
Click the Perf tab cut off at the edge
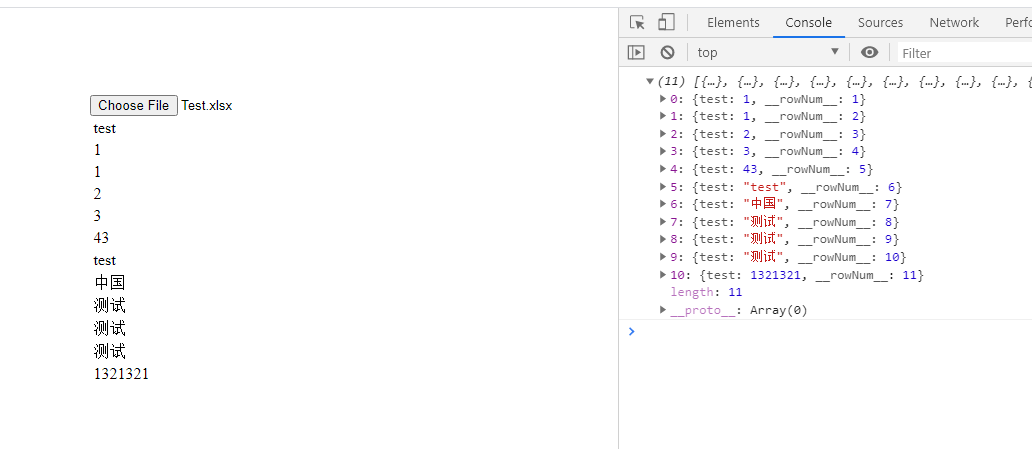(1018, 22)
